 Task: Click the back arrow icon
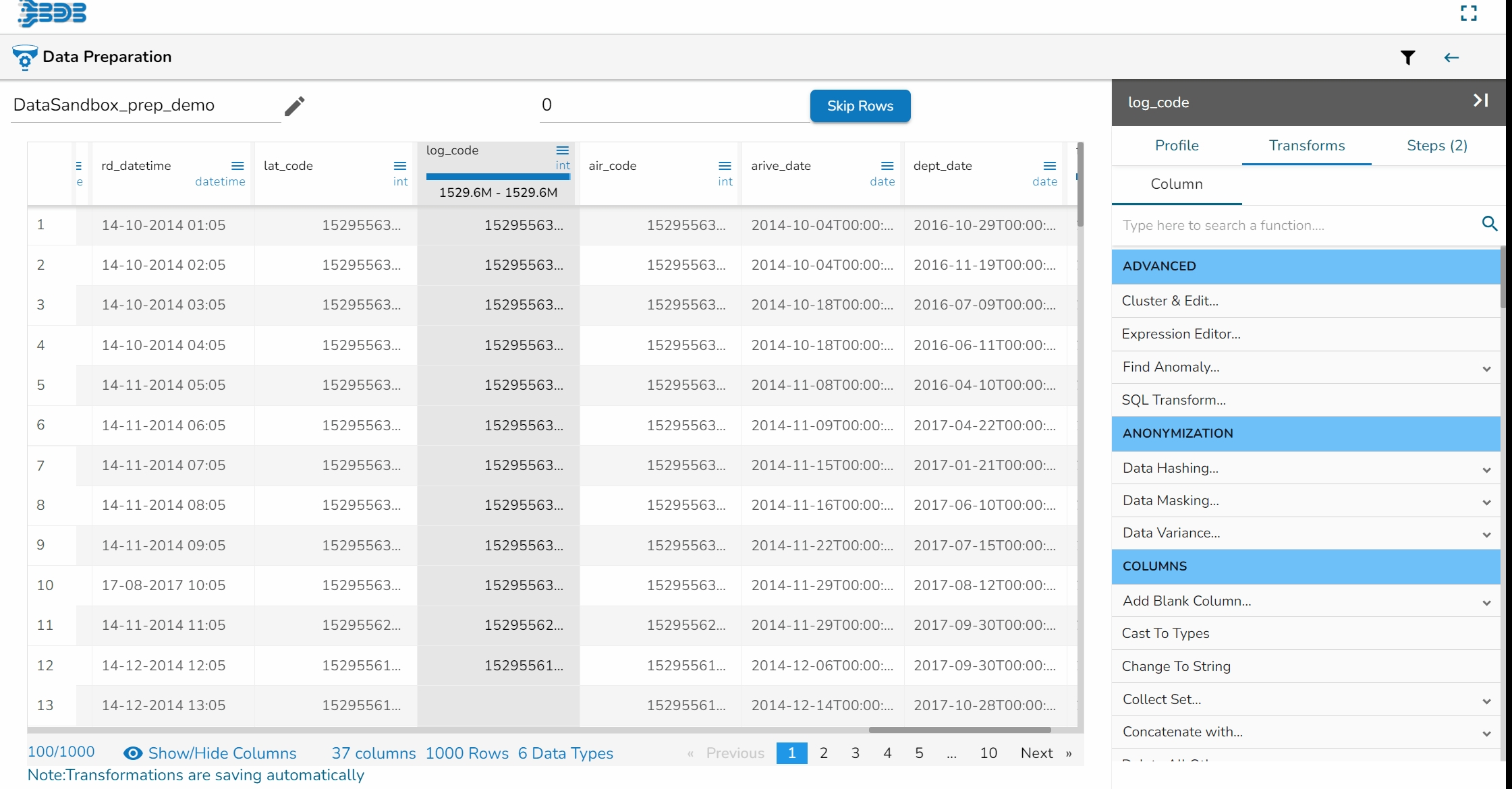tap(1451, 58)
